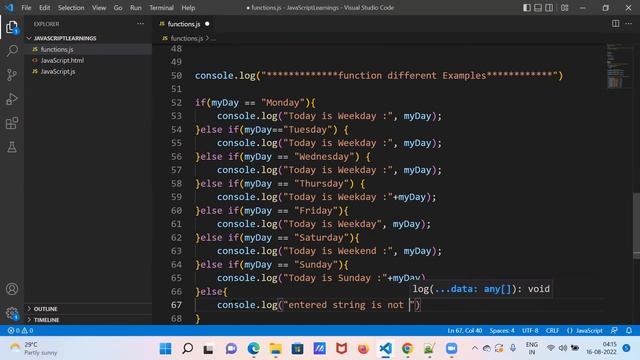Click functions.js in the breadcrumb

pos(187,38)
